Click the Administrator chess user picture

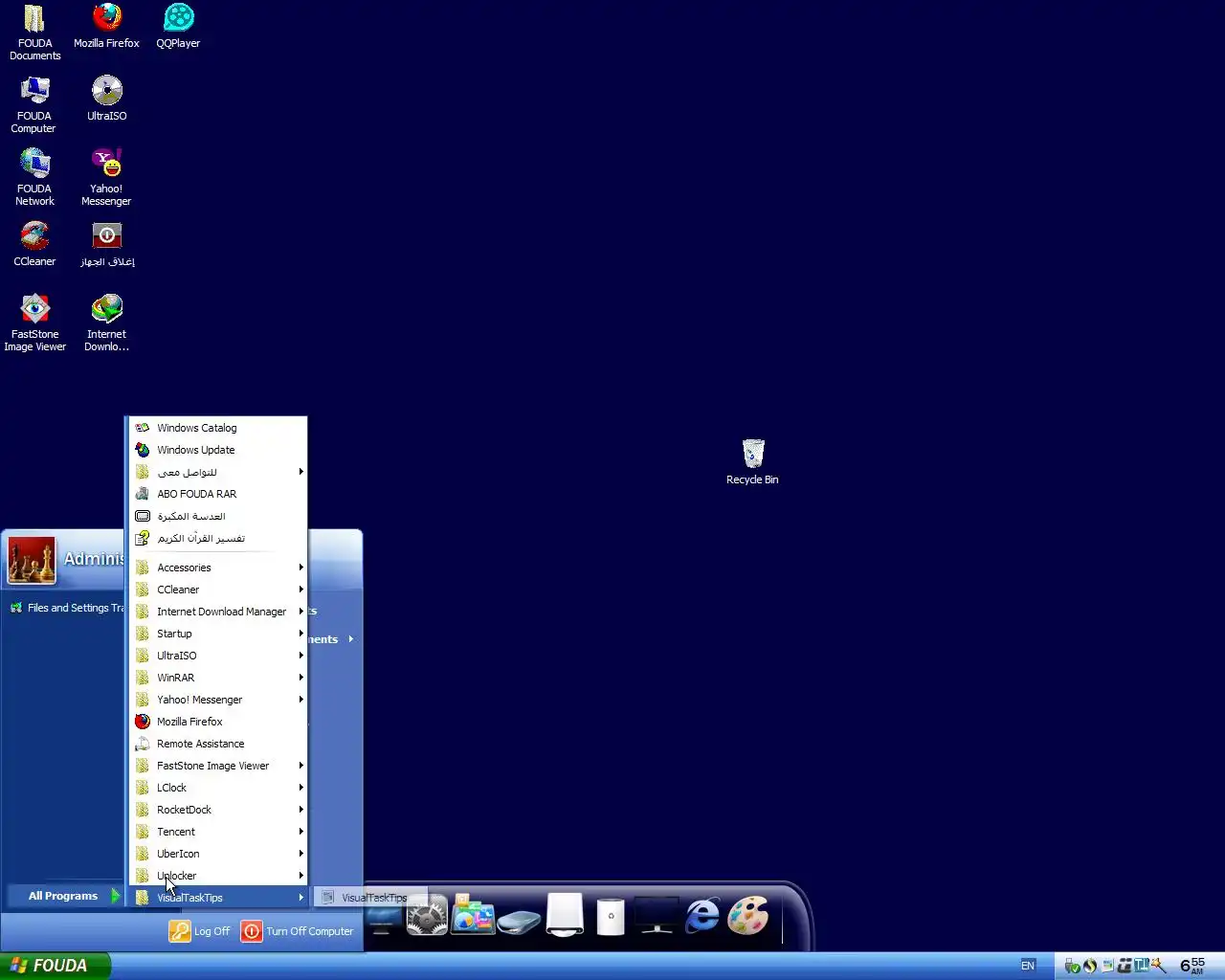(x=32, y=560)
